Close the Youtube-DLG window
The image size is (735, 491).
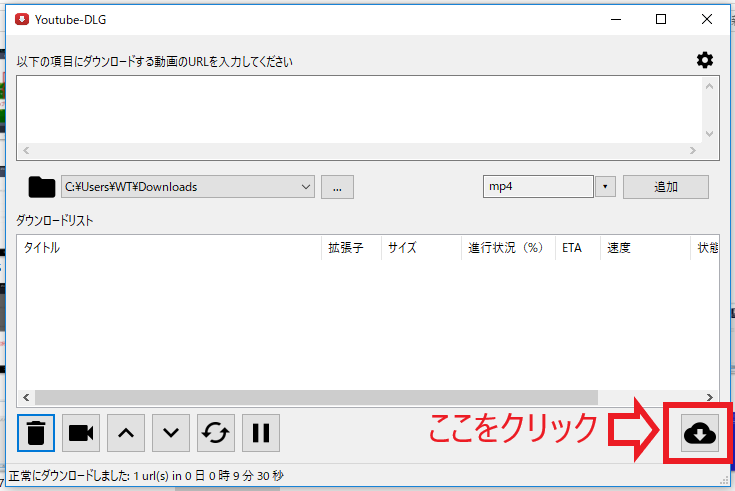(706, 19)
